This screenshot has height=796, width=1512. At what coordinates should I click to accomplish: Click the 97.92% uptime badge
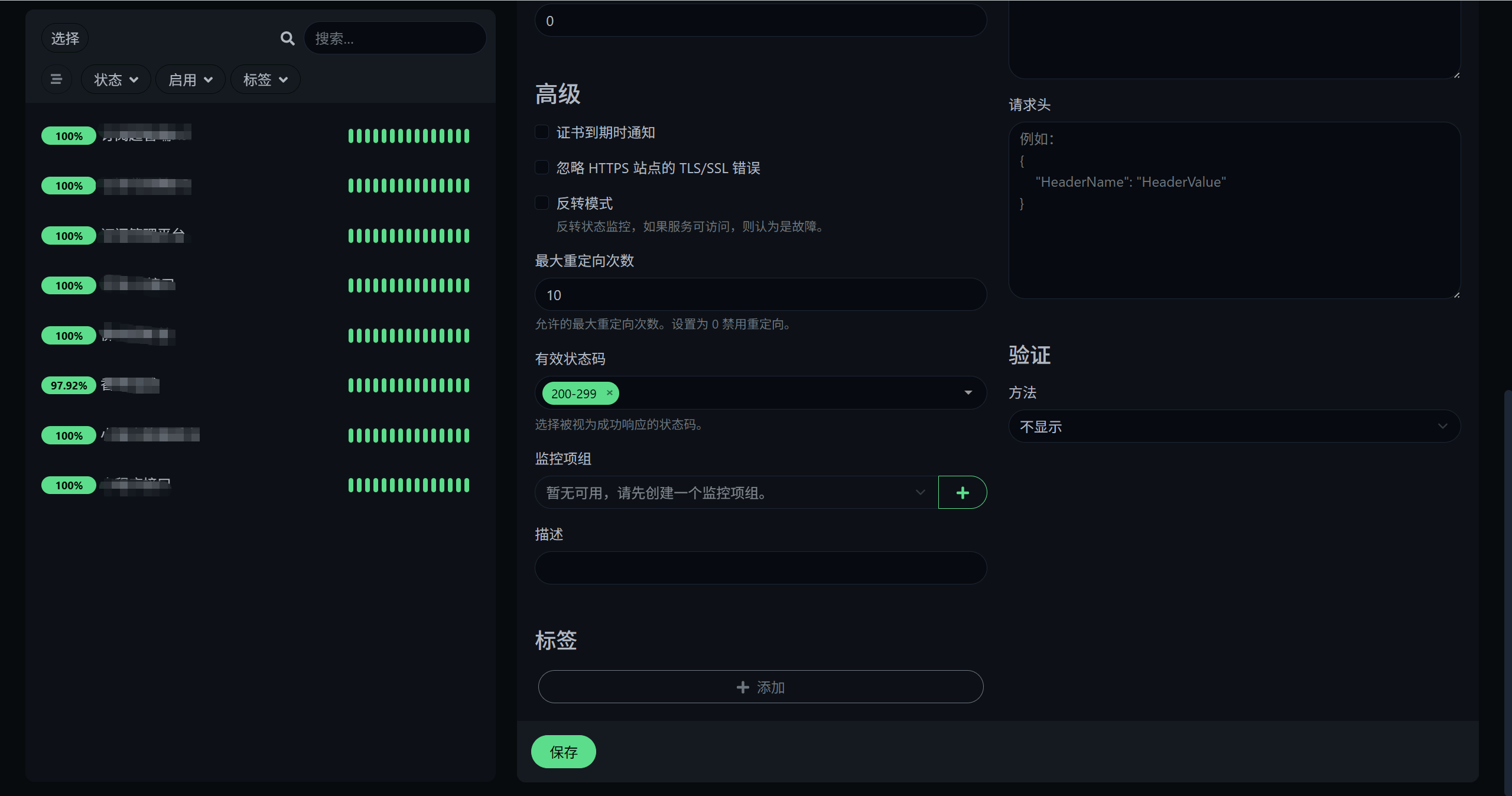[69, 385]
